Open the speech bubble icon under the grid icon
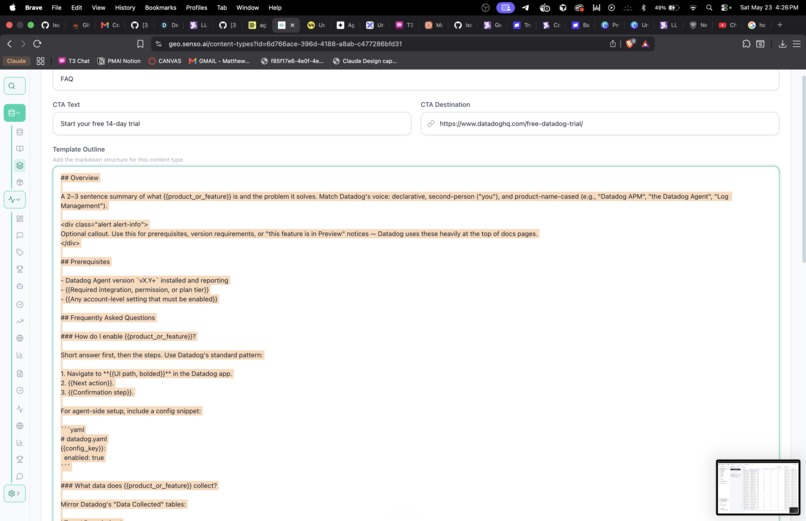The image size is (806, 521). click(x=20, y=235)
